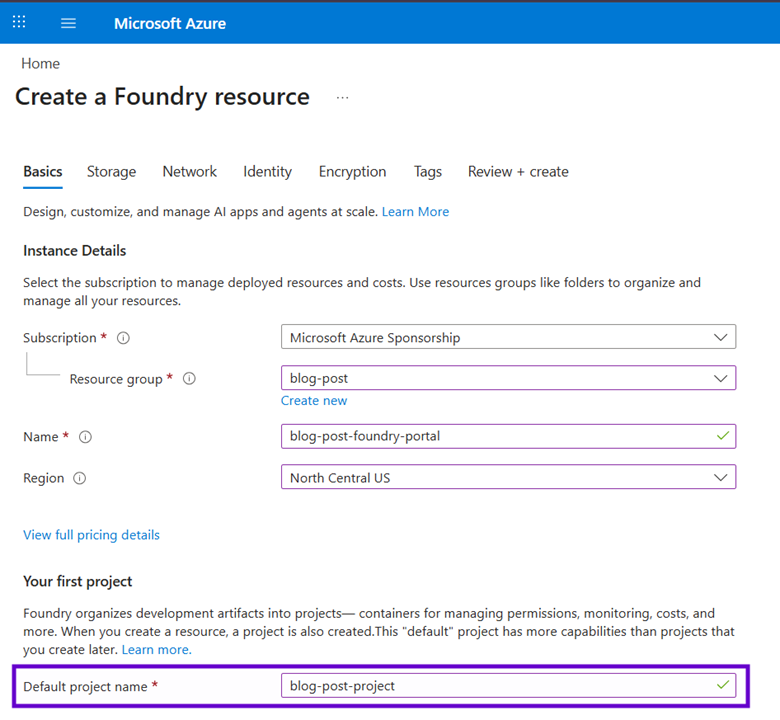Viewport: 780px width, 720px height.
Task: Edit the Default project name field
Action: (508, 686)
